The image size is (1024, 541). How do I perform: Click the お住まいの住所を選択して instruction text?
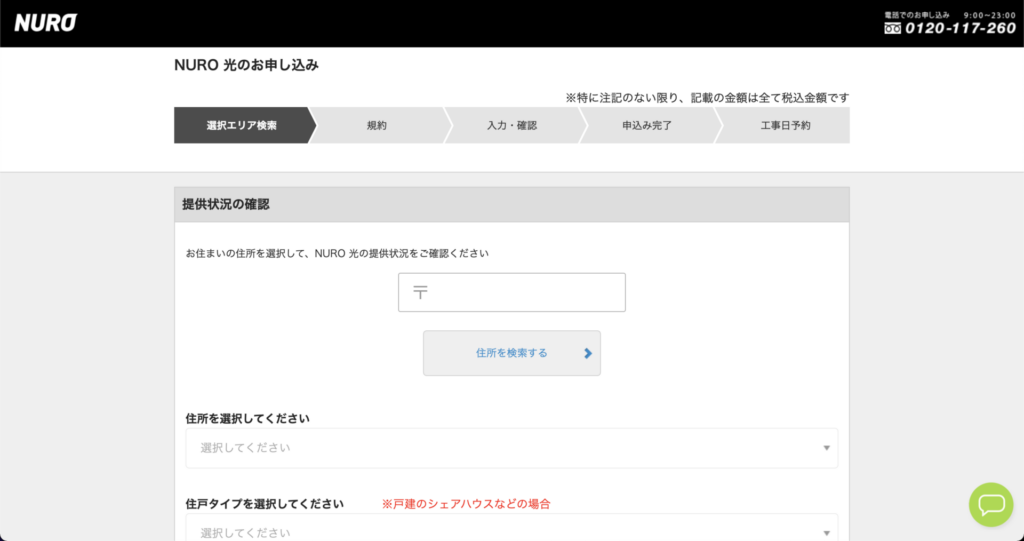point(337,253)
